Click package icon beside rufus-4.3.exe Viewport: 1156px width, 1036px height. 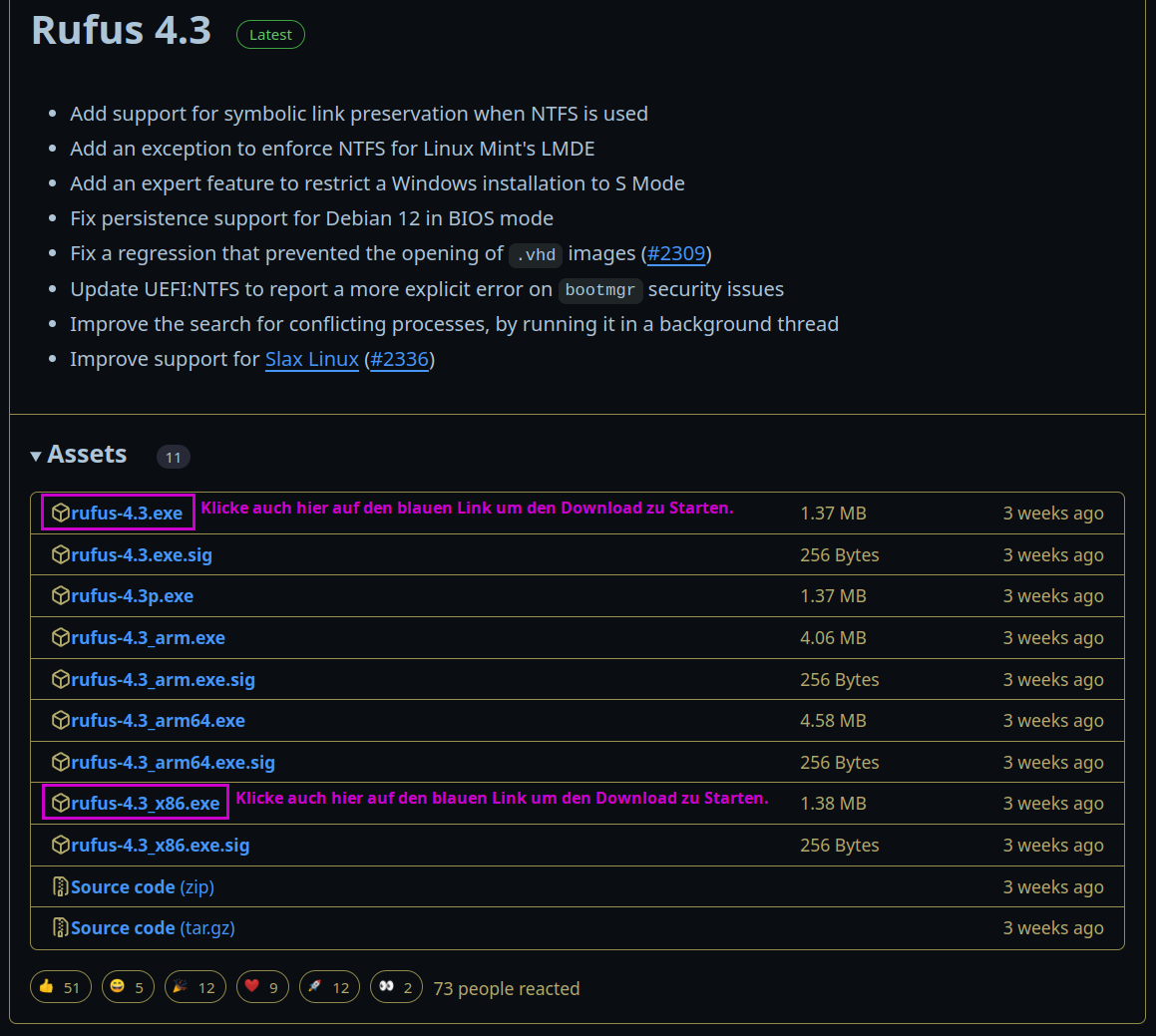(61, 513)
